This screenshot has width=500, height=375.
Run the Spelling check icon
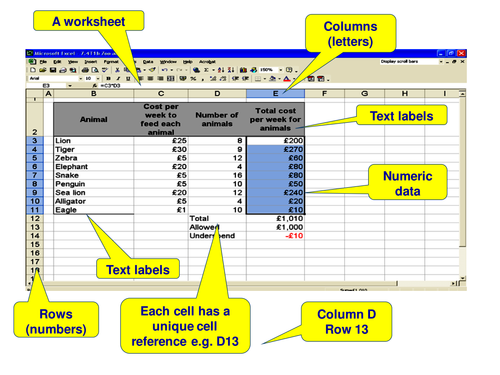105,70
